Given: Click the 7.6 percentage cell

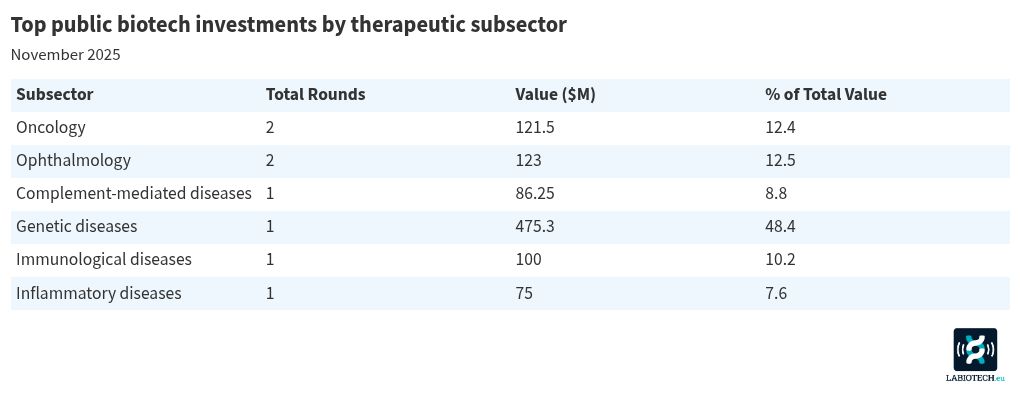Looking at the screenshot, I should [776, 293].
